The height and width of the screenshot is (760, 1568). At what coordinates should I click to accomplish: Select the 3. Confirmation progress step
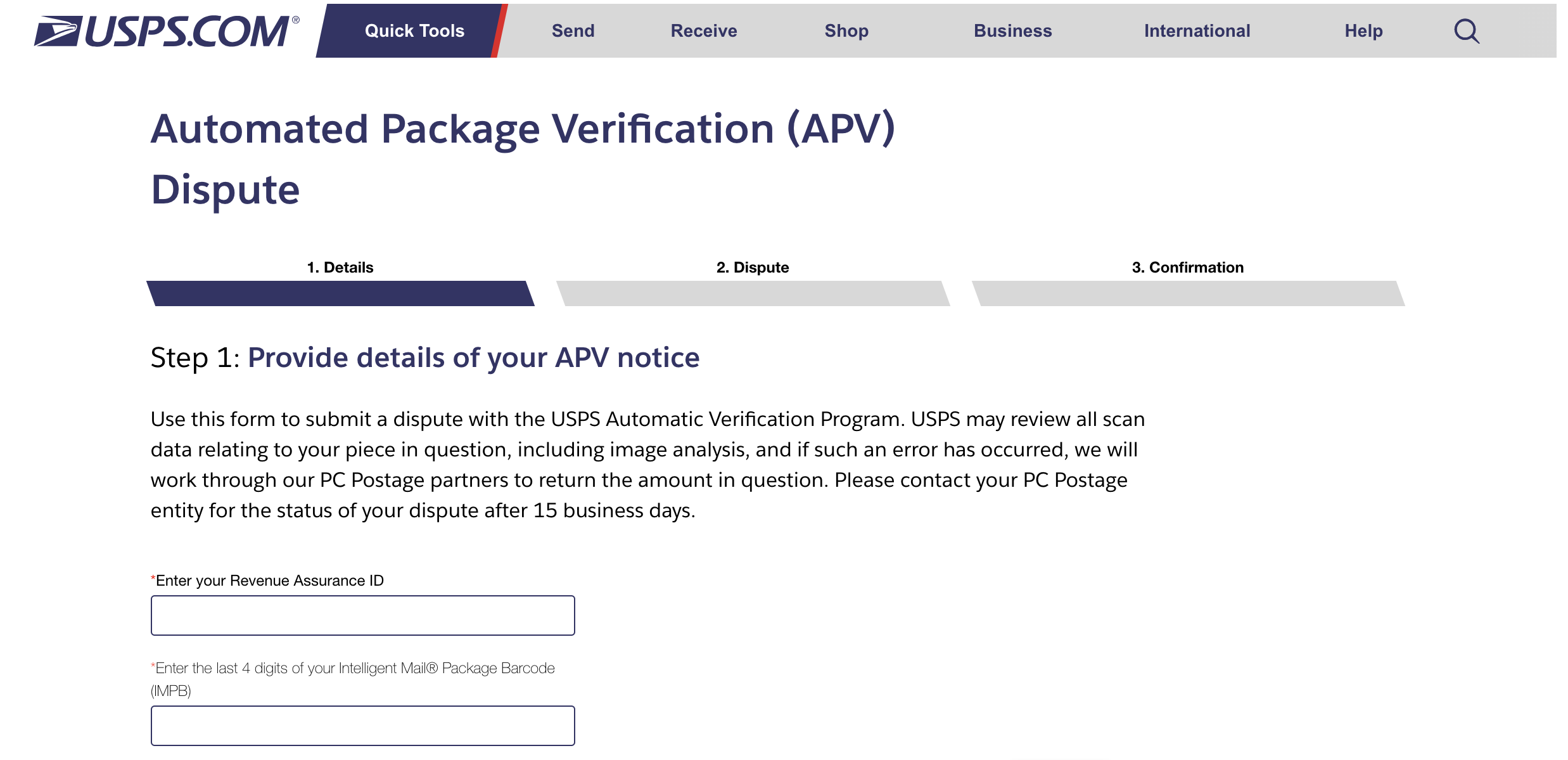pos(1187,267)
